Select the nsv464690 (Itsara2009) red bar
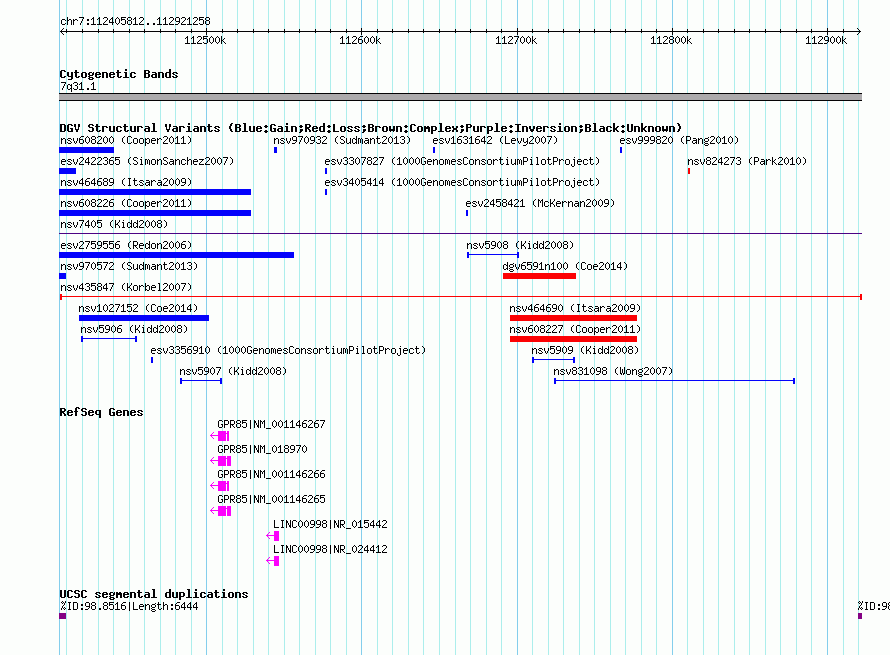Screen dimensions: 890x655 [573, 318]
